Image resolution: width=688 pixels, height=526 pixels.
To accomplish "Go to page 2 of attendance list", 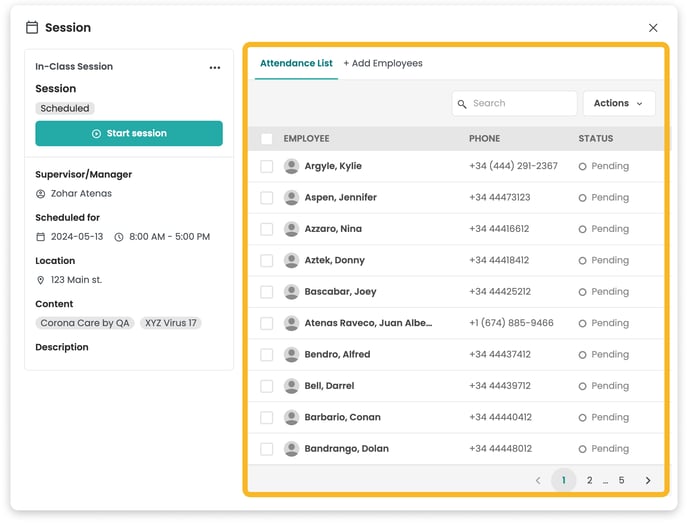I will click(589, 480).
